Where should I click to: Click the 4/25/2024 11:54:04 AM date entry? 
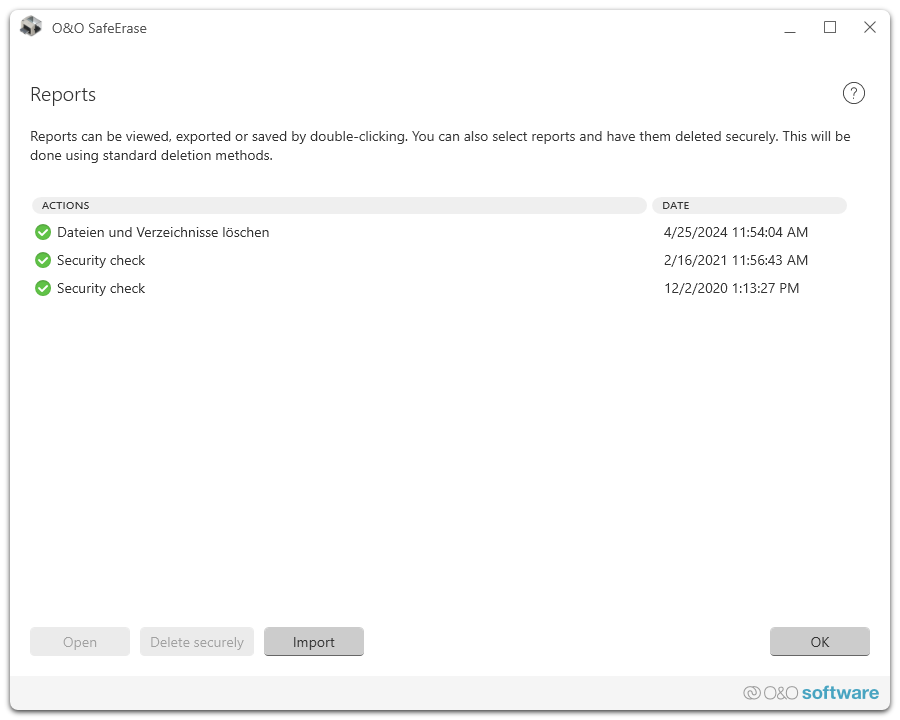735,232
